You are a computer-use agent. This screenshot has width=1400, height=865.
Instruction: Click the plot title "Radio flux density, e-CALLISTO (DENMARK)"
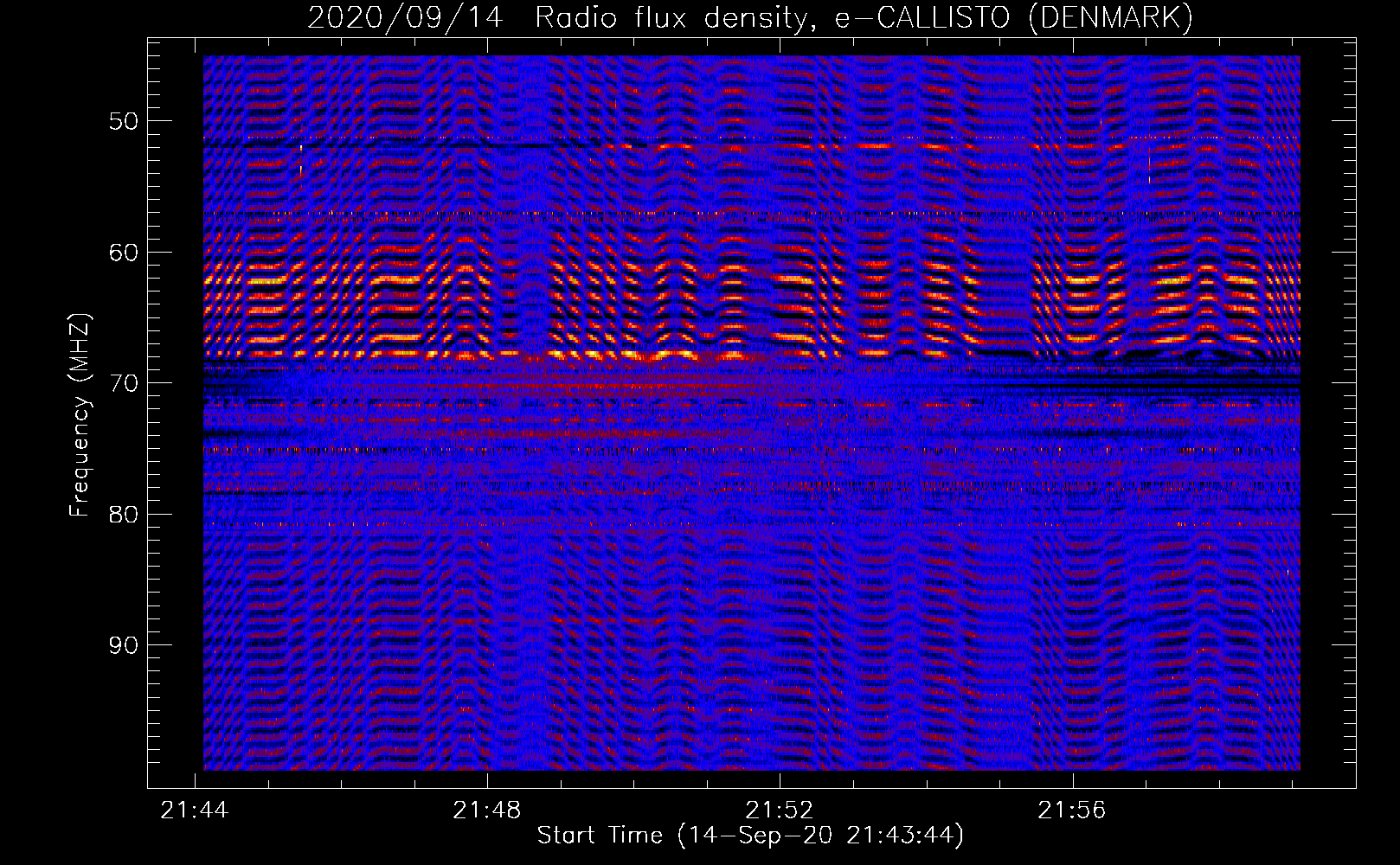pos(864,17)
